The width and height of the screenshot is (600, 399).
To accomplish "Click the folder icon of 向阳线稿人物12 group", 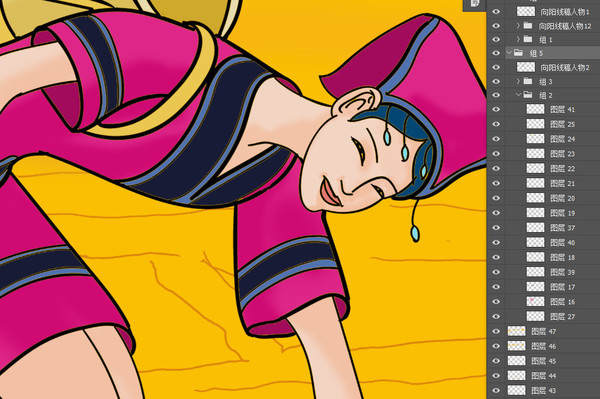I will [528, 25].
